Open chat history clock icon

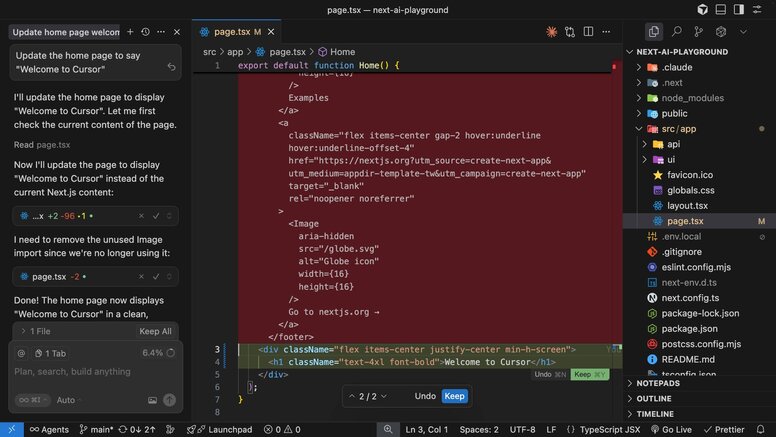pyautogui.click(x=146, y=32)
